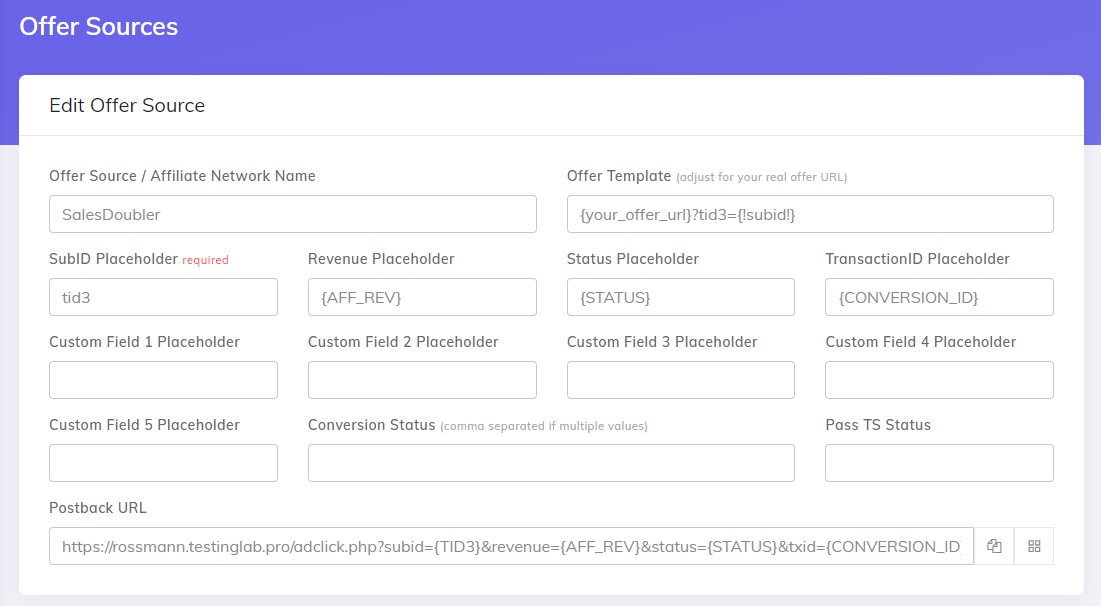This screenshot has width=1101, height=606.
Task: Click the 'Conversion Status' label
Action: (371, 425)
